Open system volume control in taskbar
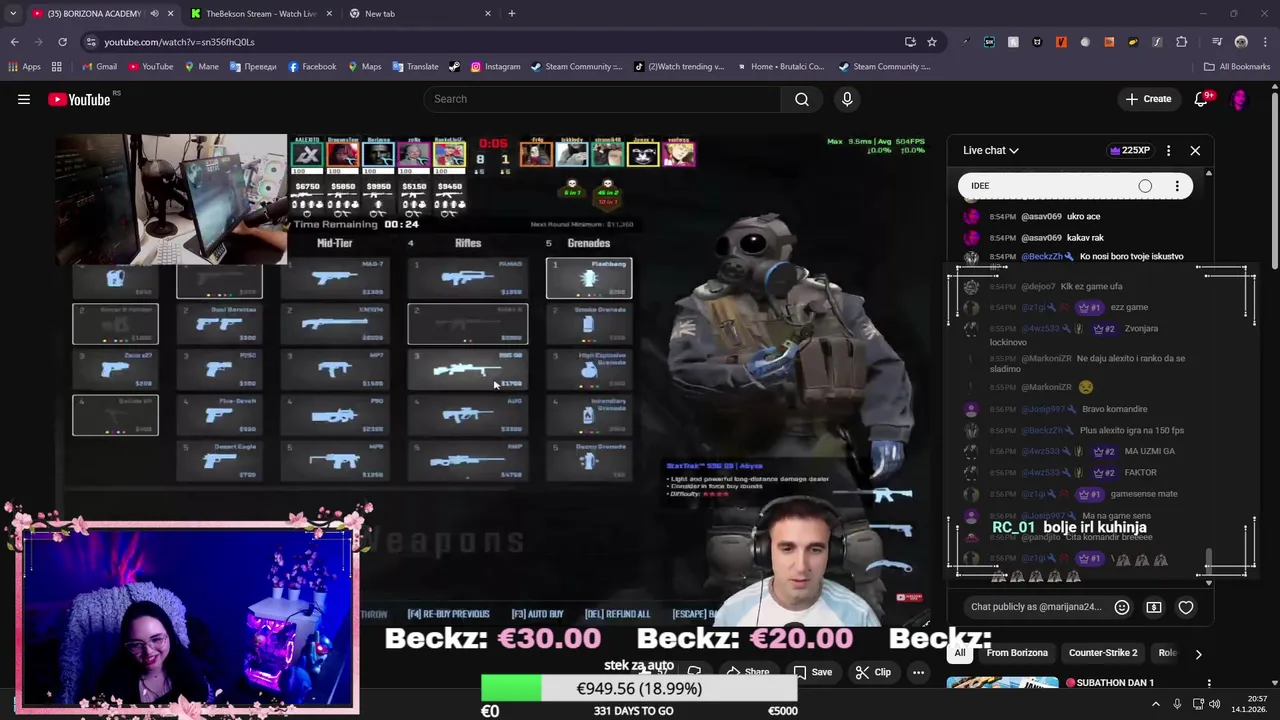1280x720 pixels. click(x=1215, y=704)
